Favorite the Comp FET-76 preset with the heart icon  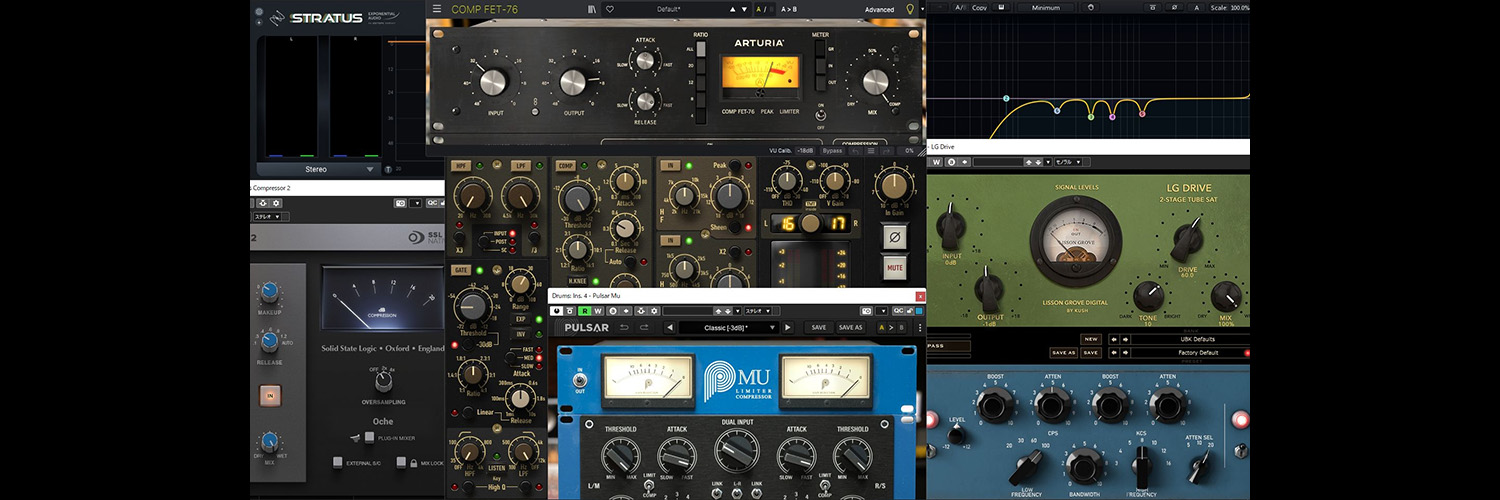[x=609, y=9]
